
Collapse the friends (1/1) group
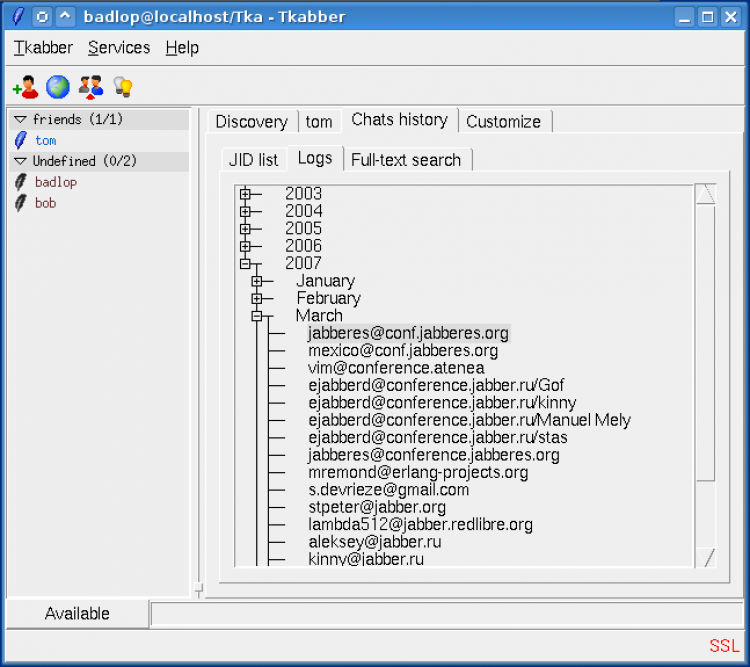pyautogui.click(x=21, y=119)
